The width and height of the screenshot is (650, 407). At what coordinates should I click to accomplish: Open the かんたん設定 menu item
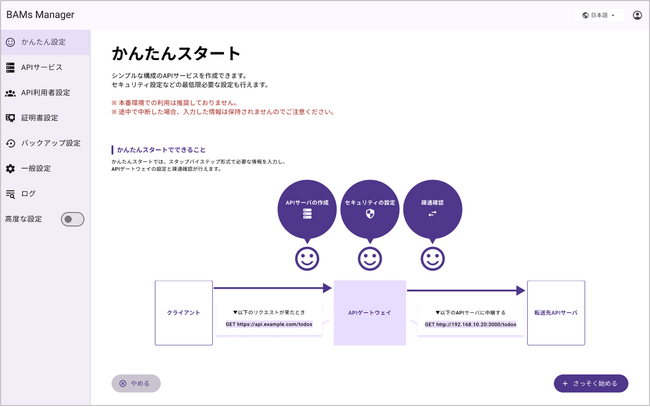point(45,42)
